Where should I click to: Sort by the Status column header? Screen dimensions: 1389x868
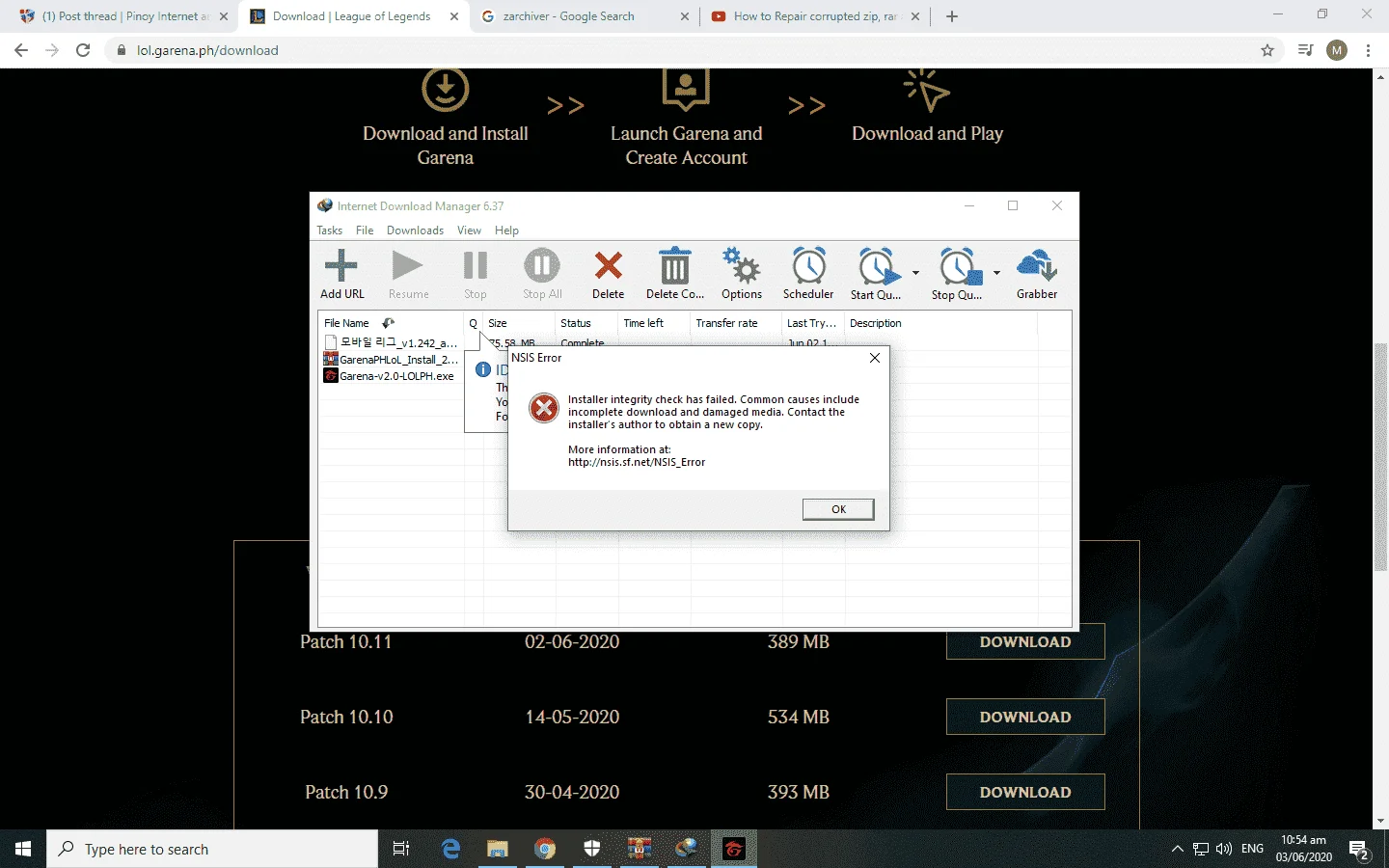[x=586, y=323]
